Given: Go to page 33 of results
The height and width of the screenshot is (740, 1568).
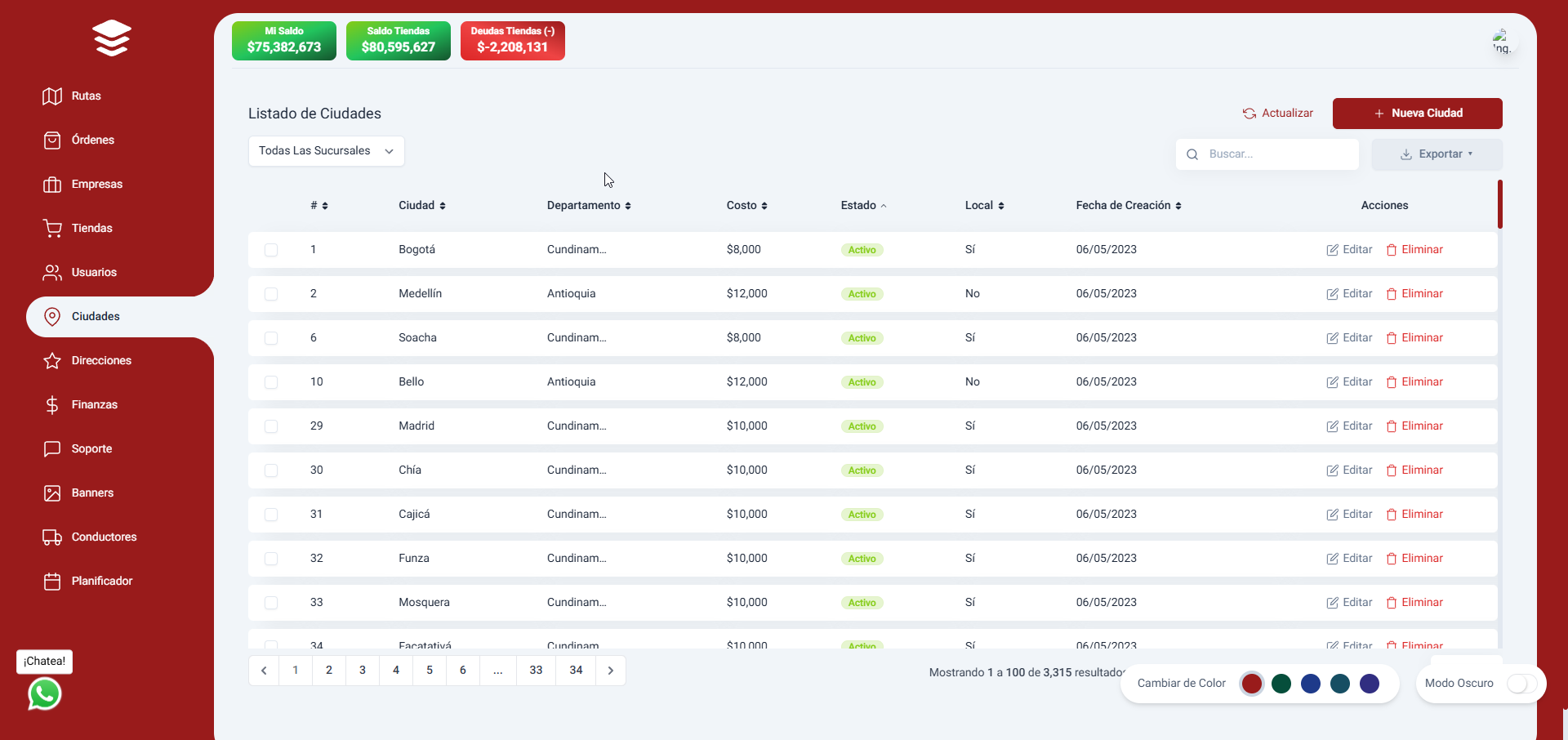Looking at the screenshot, I should coord(536,670).
